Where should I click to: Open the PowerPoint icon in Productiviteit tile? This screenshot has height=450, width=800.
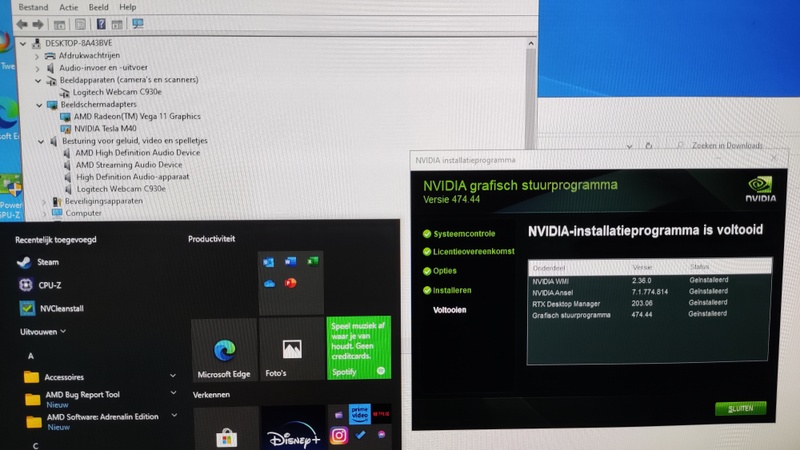tap(291, 283)
